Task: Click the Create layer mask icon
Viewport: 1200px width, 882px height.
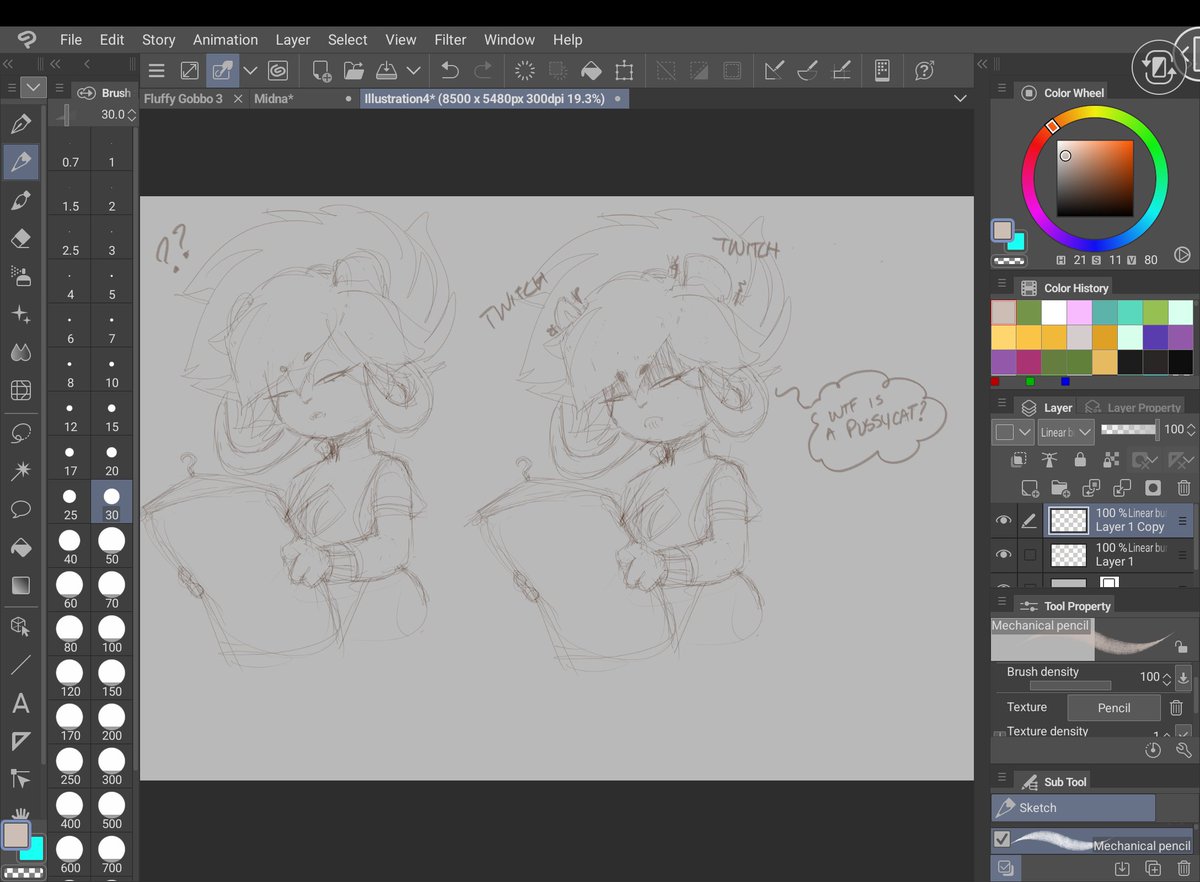Action: coord(1153,488)
